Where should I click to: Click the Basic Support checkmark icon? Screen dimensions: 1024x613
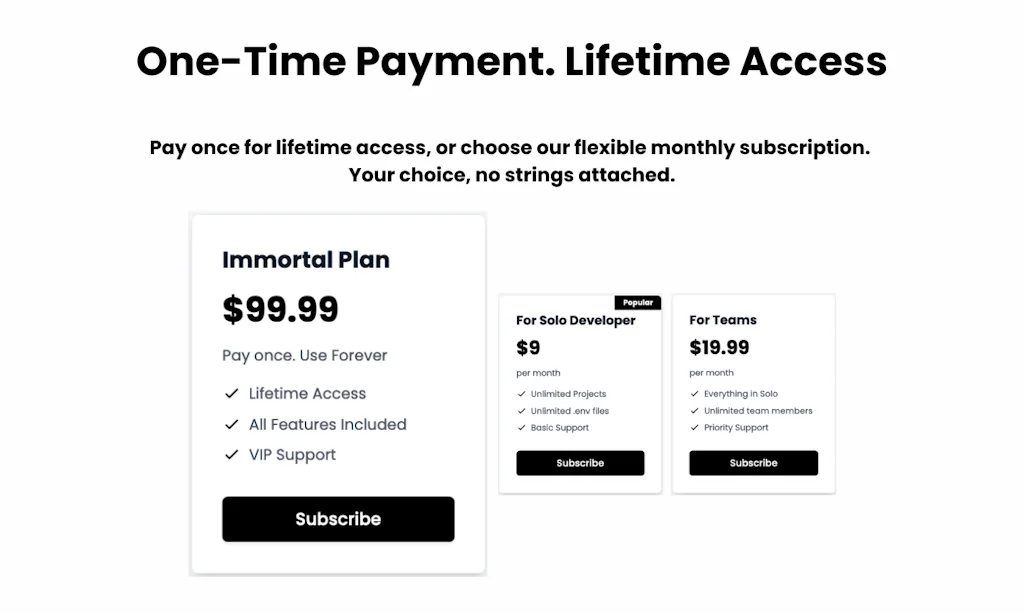coord(521,428)
